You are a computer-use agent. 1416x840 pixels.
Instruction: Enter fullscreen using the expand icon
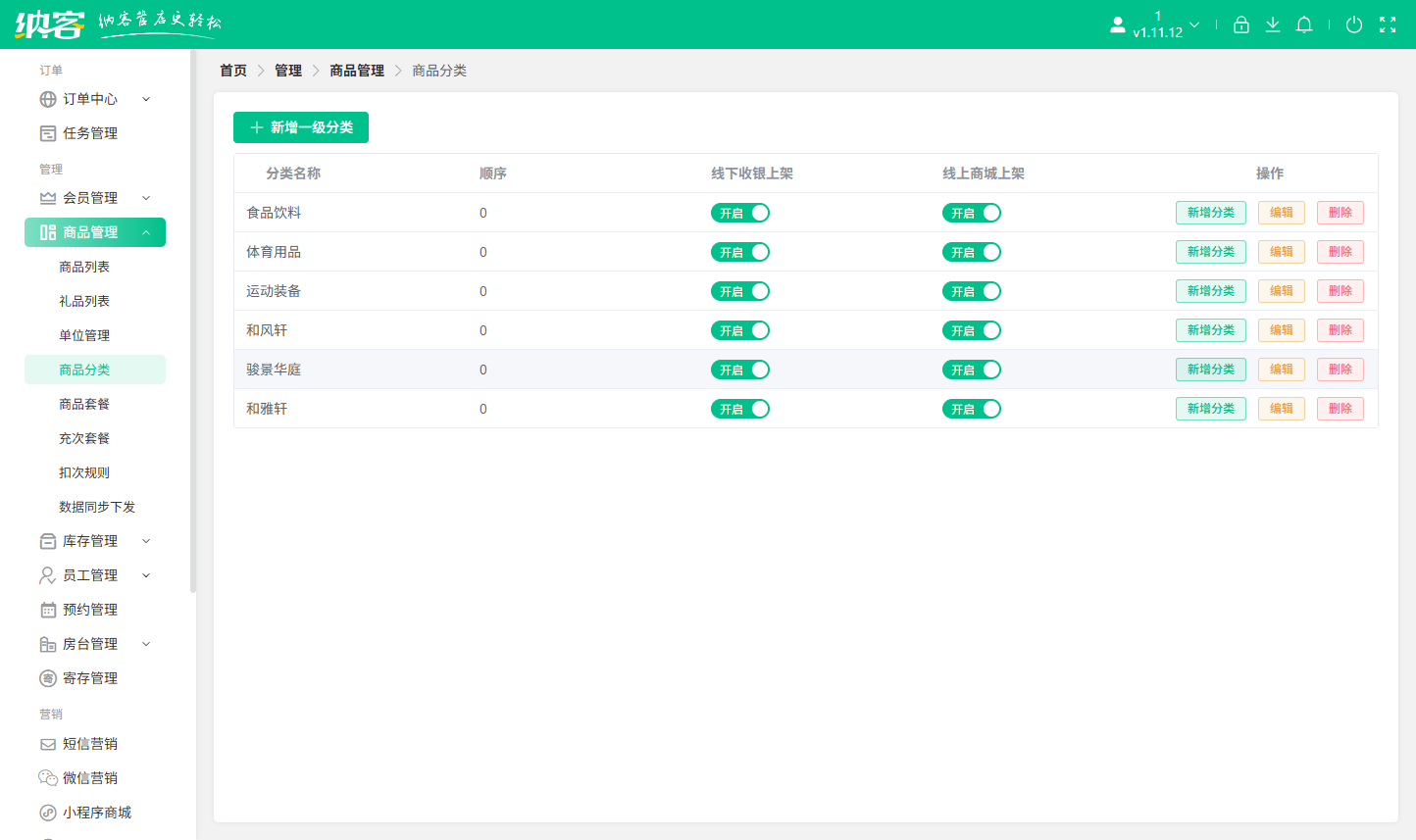[x=1388, y=25]
